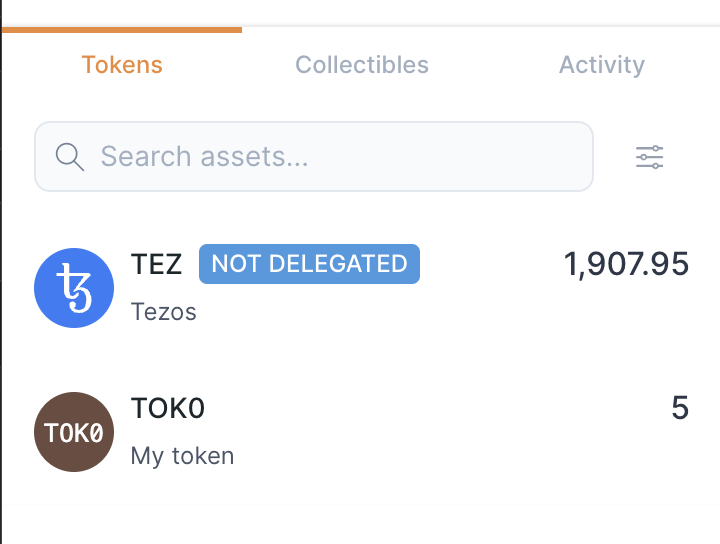Click the gray divider line above Activity
The height and width of the screenshot is (544, 720).
(601, 26)
